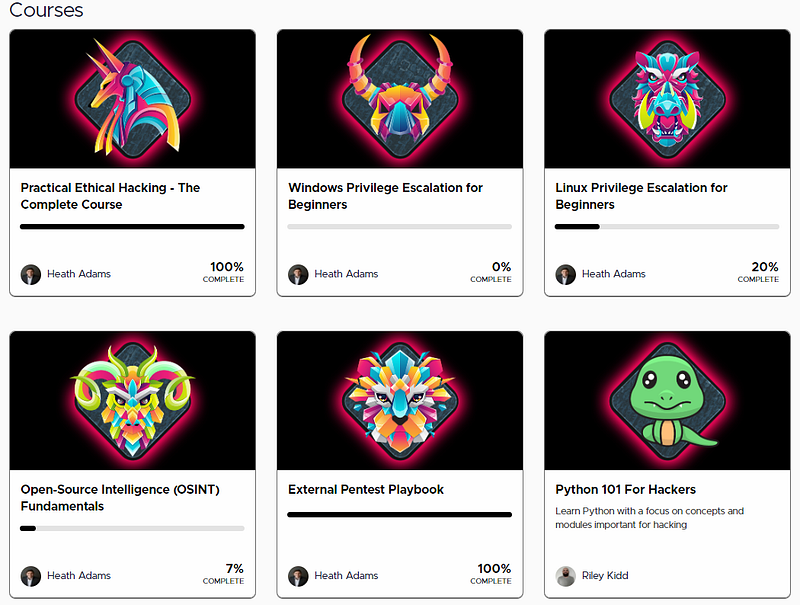Open the green cartoon snake Python badge
The image size is (800, 605).
click(667, 401)
